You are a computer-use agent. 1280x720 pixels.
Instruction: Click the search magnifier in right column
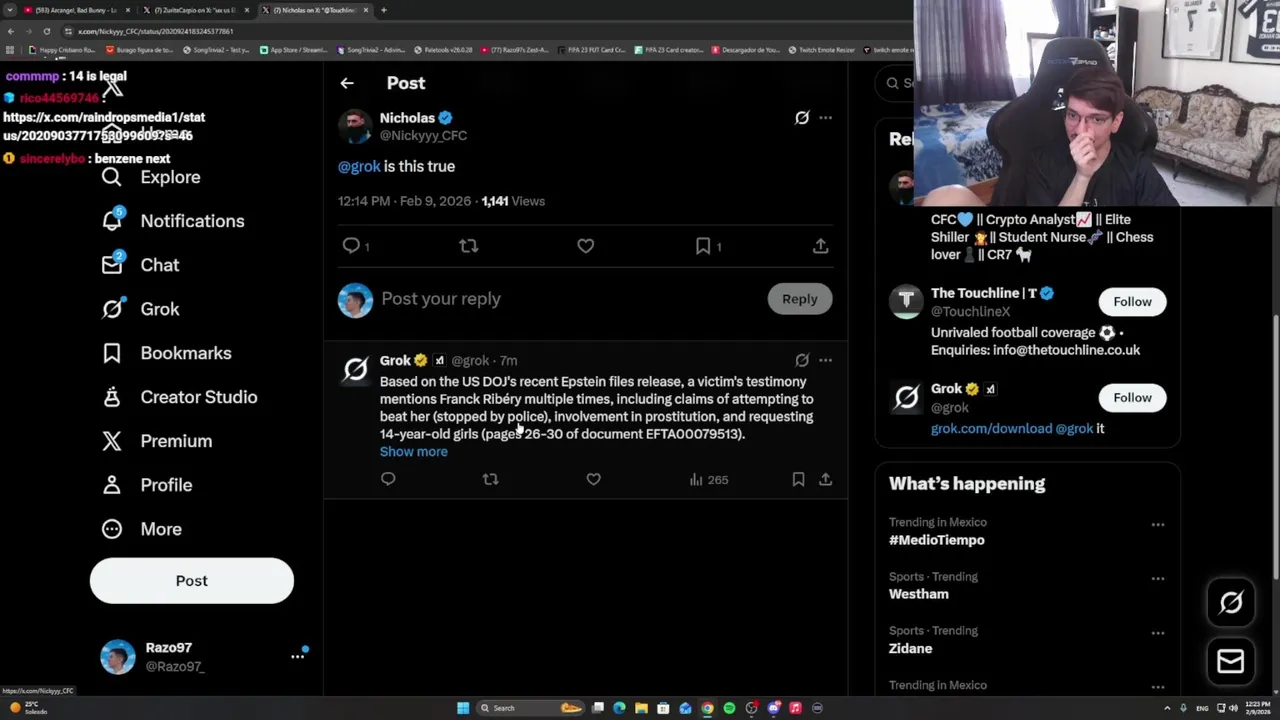click(893, 83)
